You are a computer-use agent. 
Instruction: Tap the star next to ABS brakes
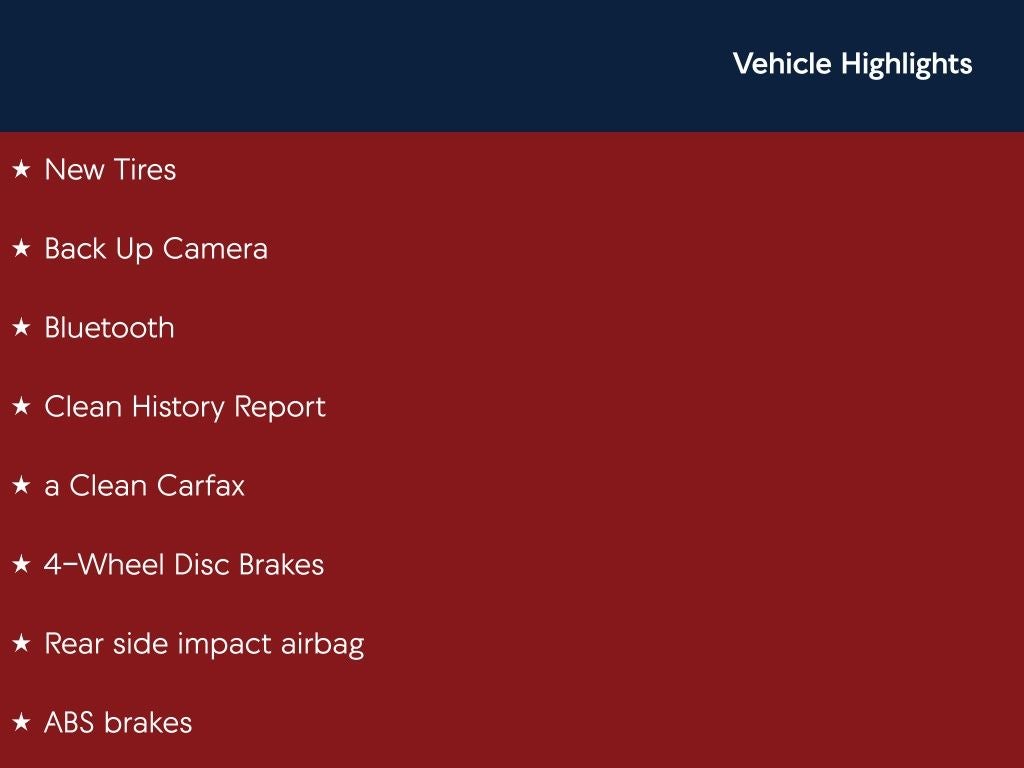[21, 723]
